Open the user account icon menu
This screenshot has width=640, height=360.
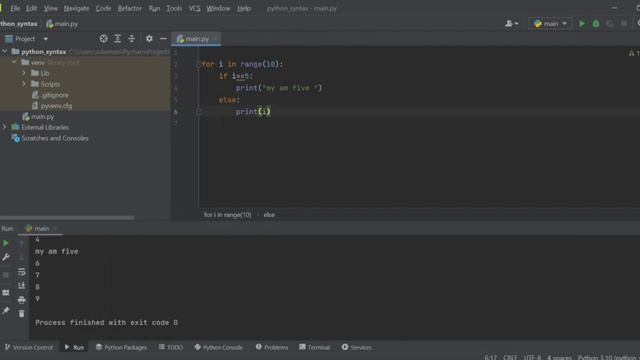(x=511, y=24)
